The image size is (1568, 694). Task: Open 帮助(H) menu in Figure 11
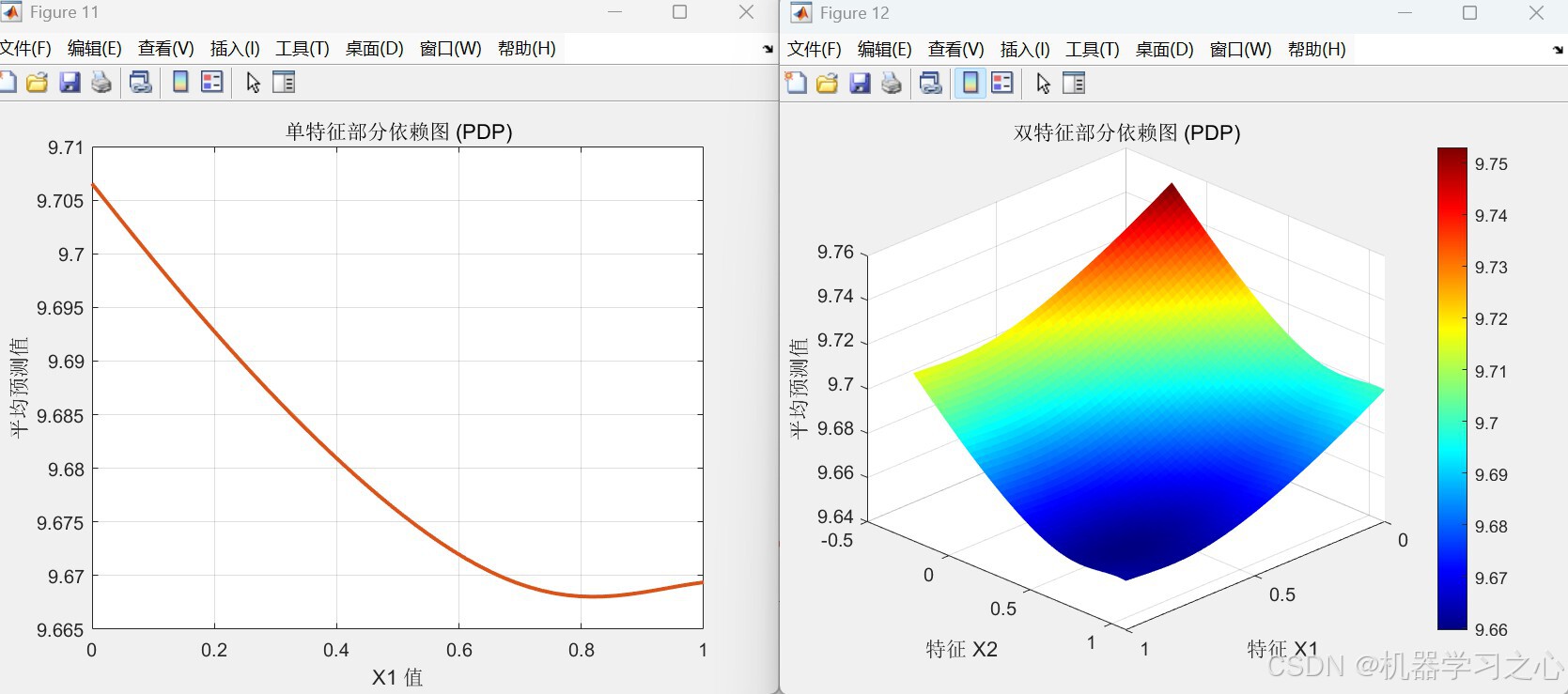pyautogui.click(x=527, y=49)
